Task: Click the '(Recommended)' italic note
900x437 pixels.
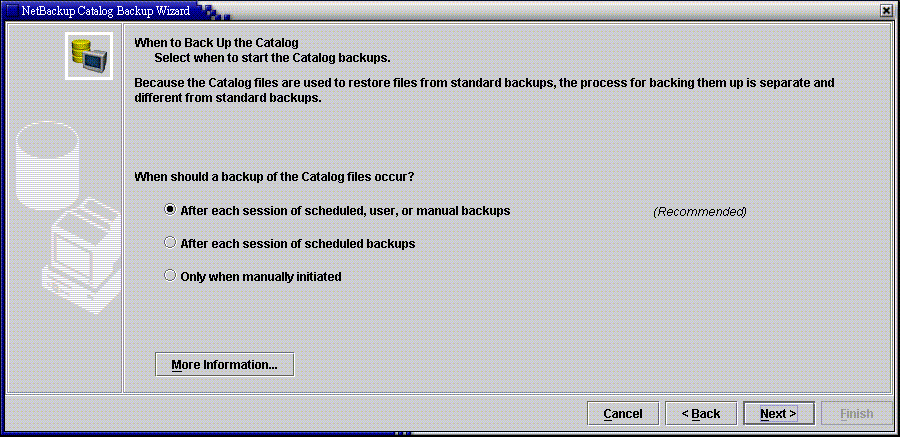Action: coord(700,211)
